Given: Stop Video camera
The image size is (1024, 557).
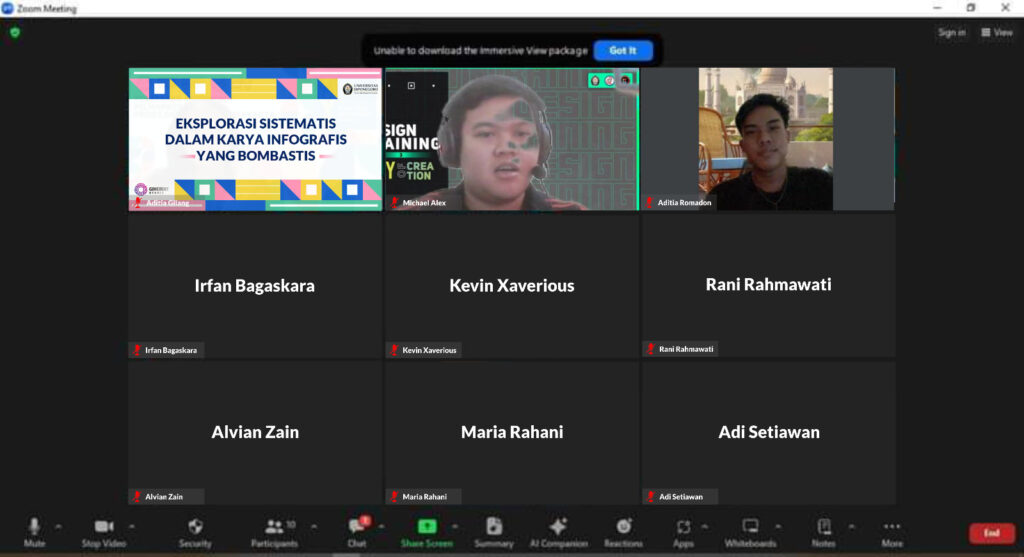Looking at the screenshot, I should 103,530.
